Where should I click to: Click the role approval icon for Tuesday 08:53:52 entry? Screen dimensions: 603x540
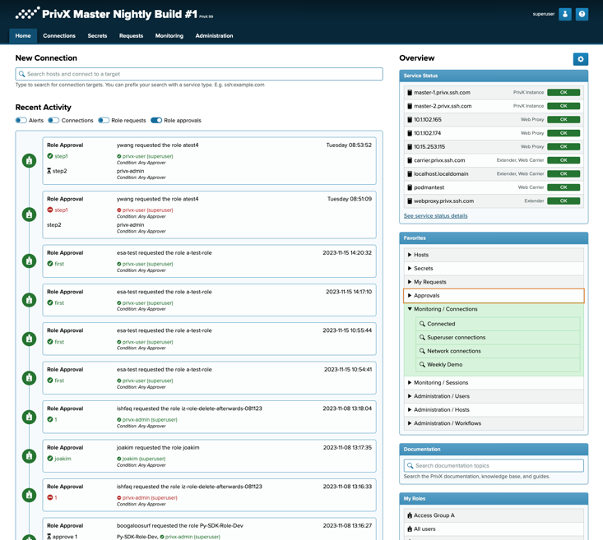(29, 160)
